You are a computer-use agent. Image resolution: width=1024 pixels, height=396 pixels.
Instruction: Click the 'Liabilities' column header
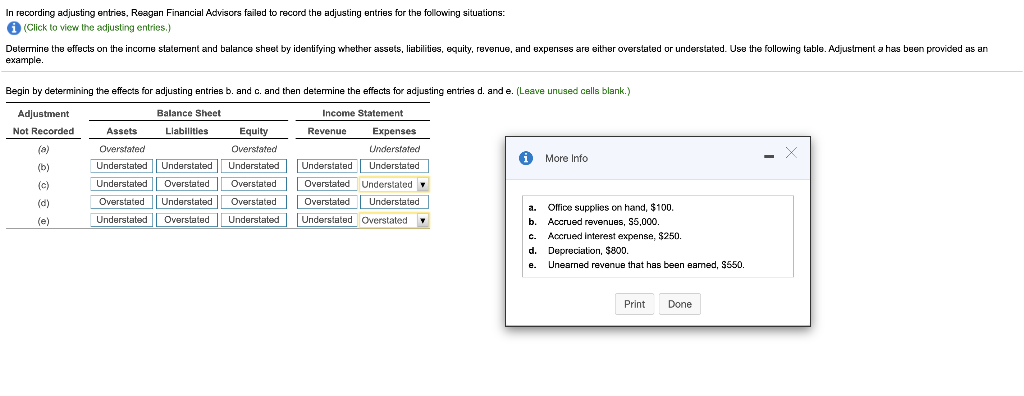187,131
